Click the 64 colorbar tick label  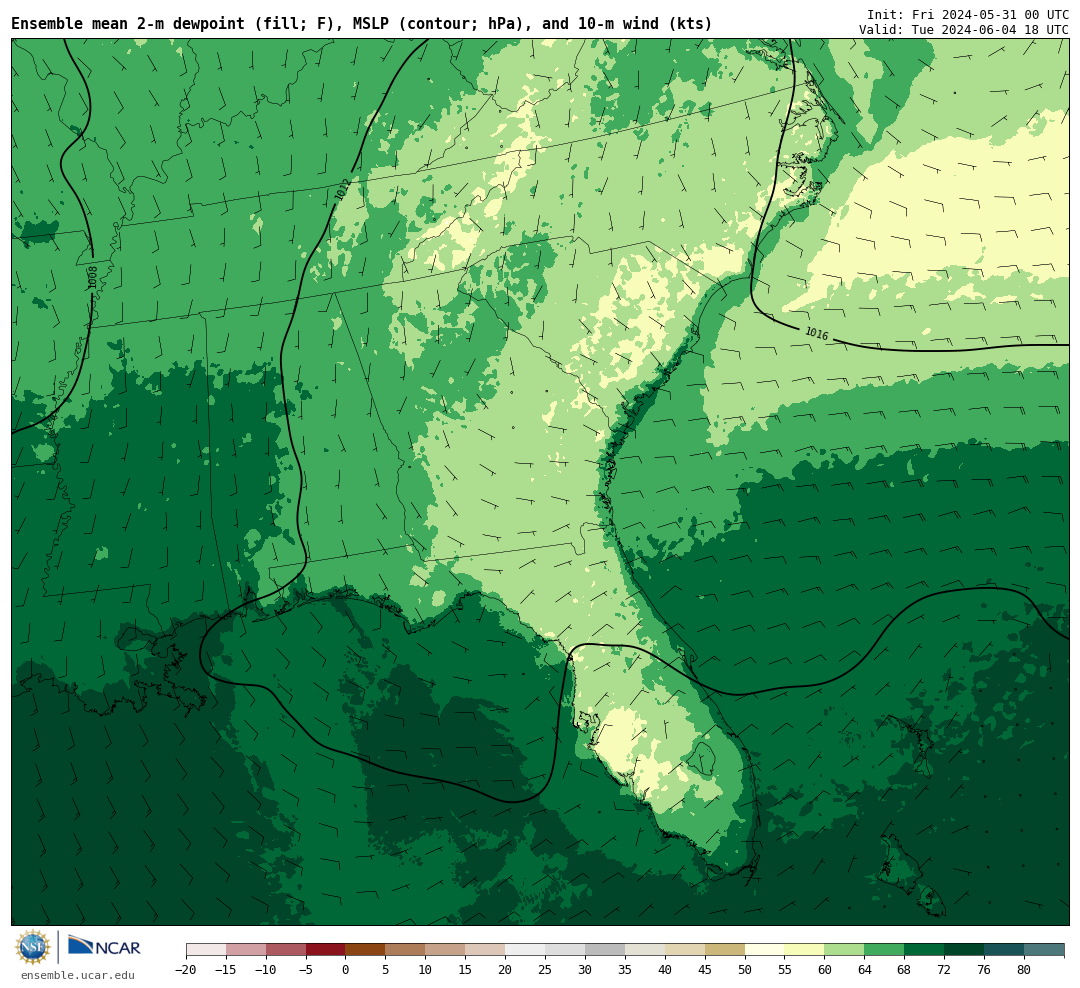[864, 970]
